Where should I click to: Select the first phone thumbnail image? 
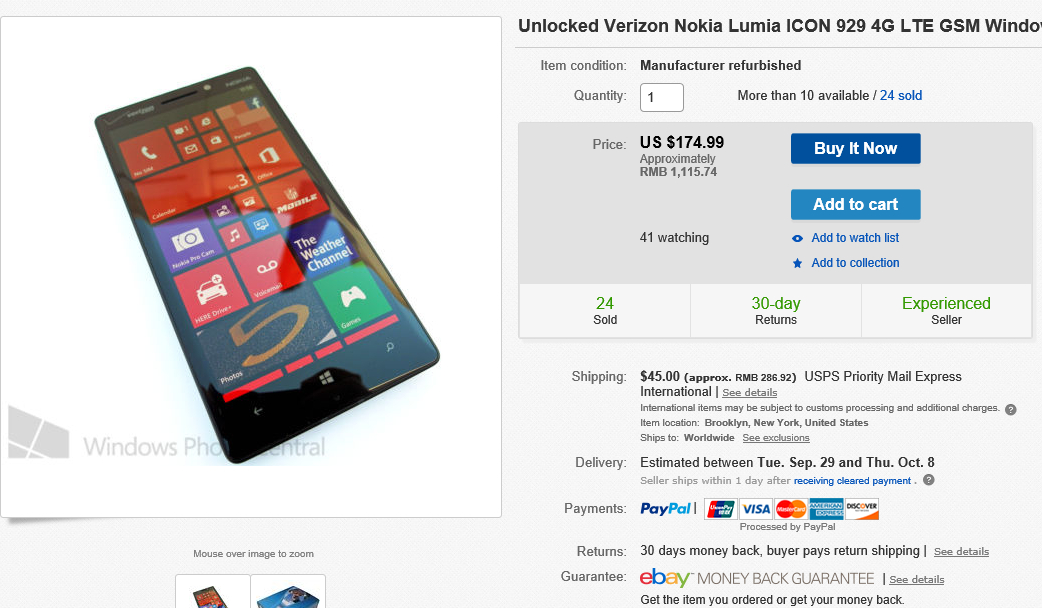tap(213, 592)
